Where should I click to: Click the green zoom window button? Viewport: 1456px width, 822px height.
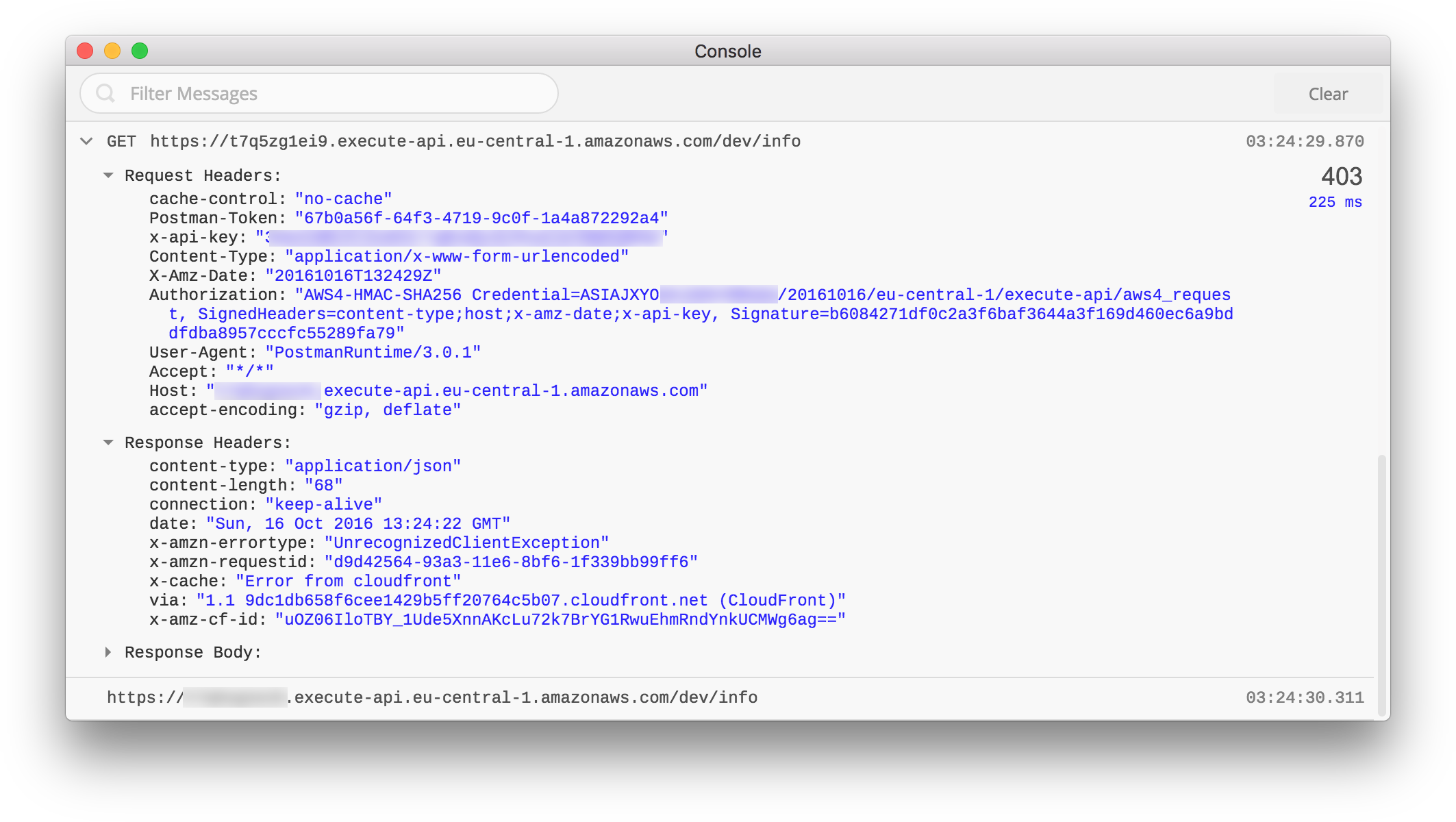(140, 51)
